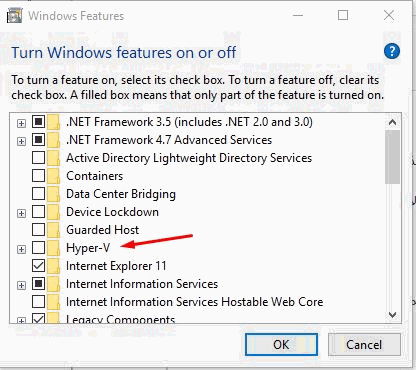
Task: Click the Windows Features title bar icon
Action: [15, 15]
